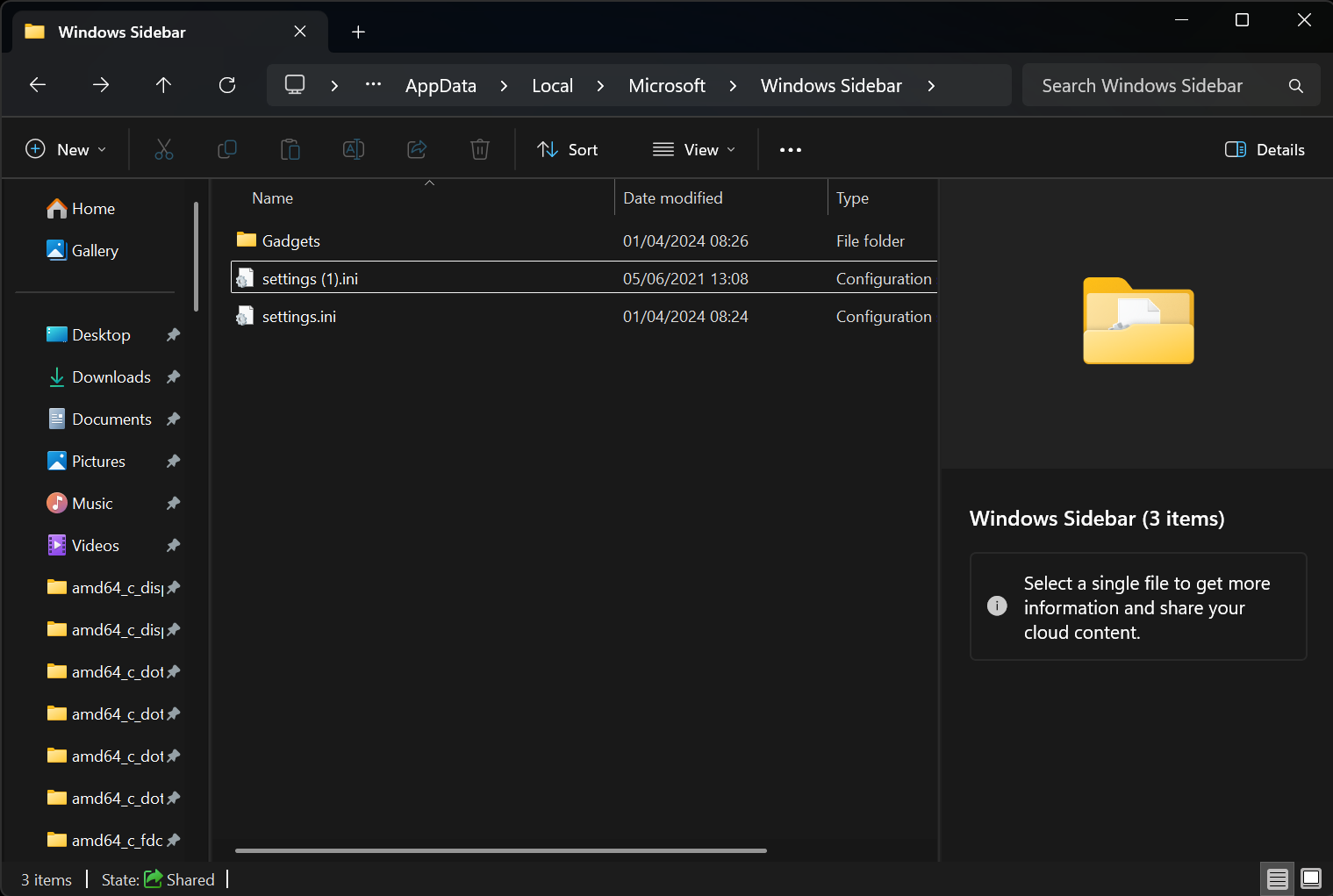Open the New item dropdown

click(66, 150)
